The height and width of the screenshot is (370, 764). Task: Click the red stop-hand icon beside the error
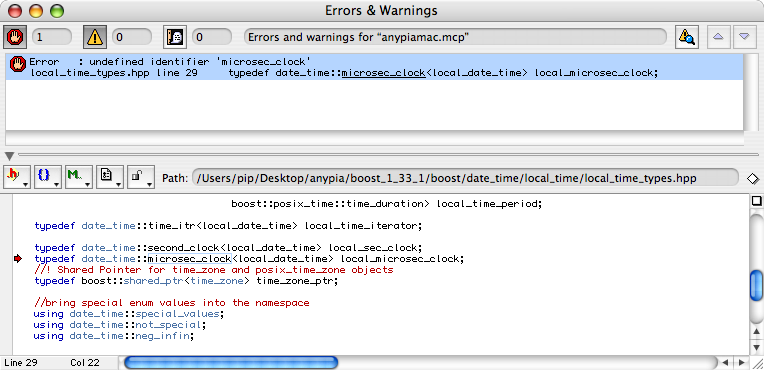19,63
